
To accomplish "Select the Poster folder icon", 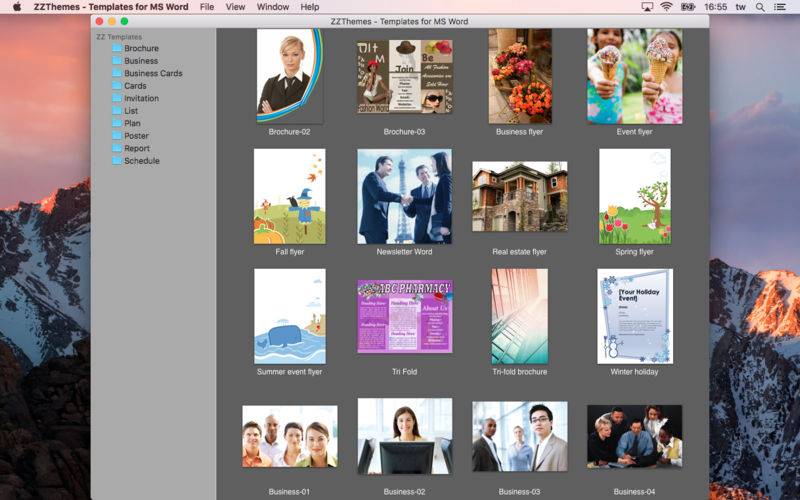I will (117, 135).
